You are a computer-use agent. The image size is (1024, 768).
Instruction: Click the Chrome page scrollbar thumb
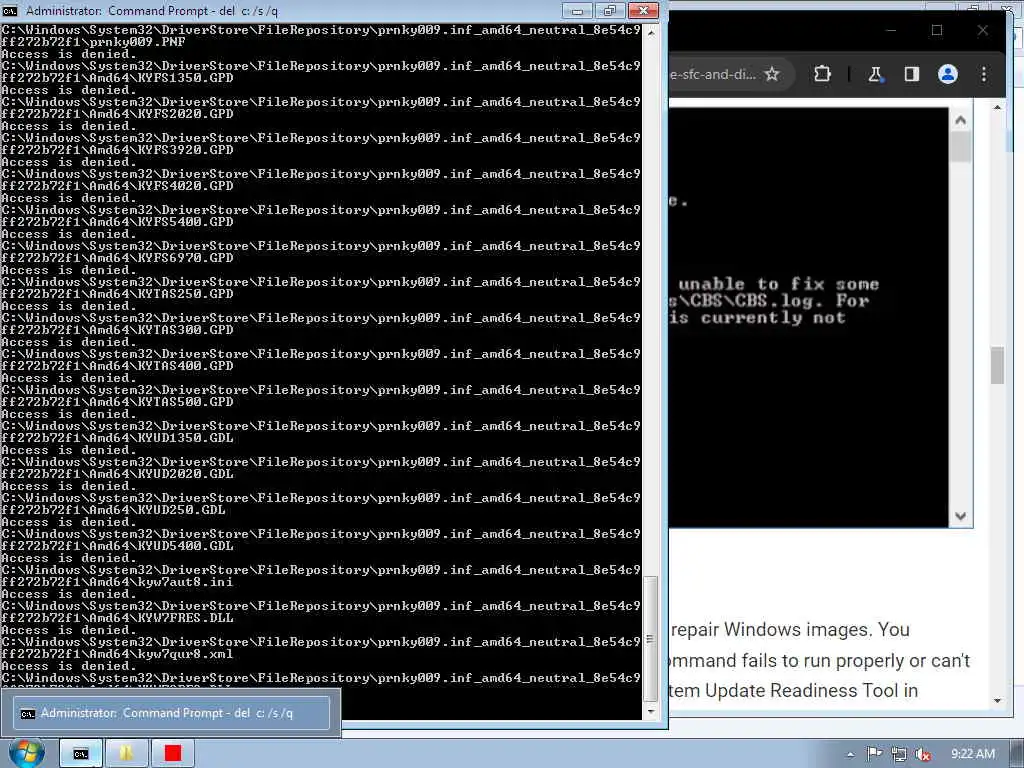click(x=997, y=366)
